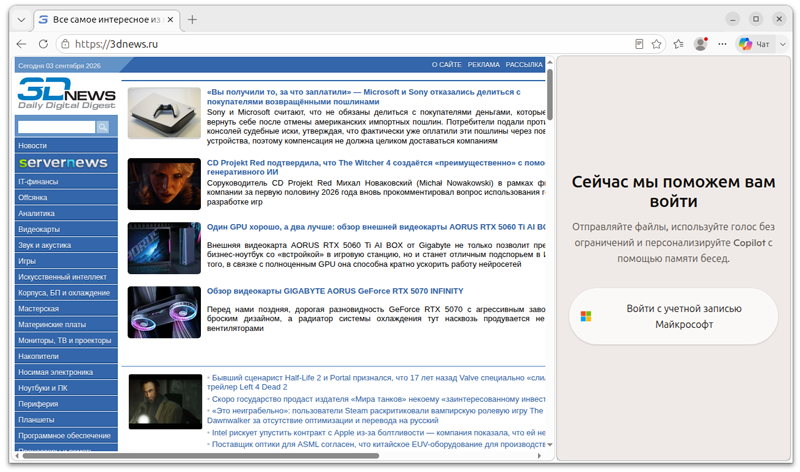Viewport: 800px width, 472px height.
Task: Open the Носимая электроника category
Action: [x=66, y=372]
